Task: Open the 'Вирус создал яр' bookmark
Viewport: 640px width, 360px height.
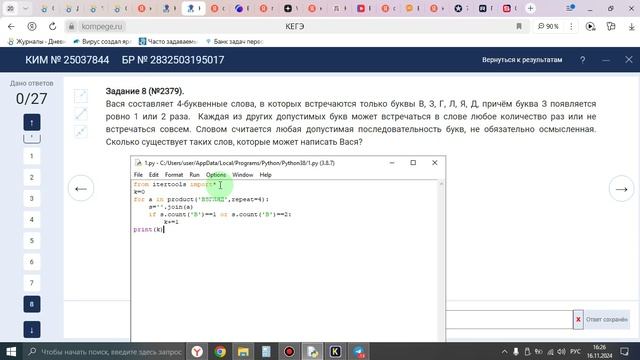Action: (102, 41)
